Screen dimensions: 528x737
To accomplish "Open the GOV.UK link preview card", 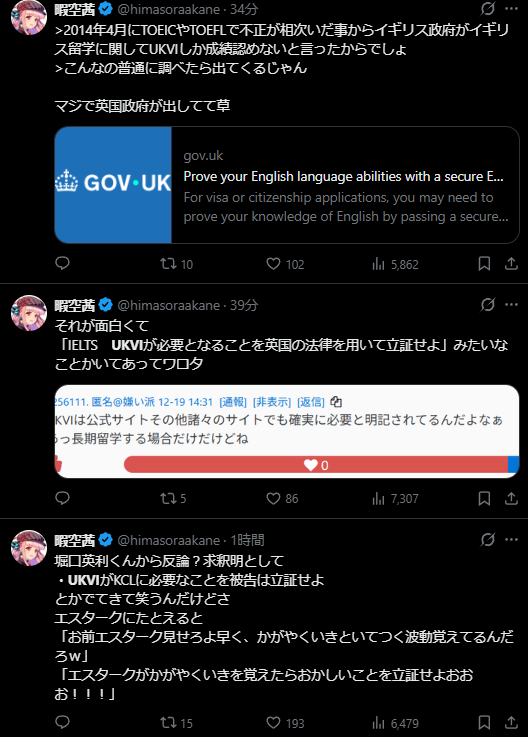I will coord(287,185).
